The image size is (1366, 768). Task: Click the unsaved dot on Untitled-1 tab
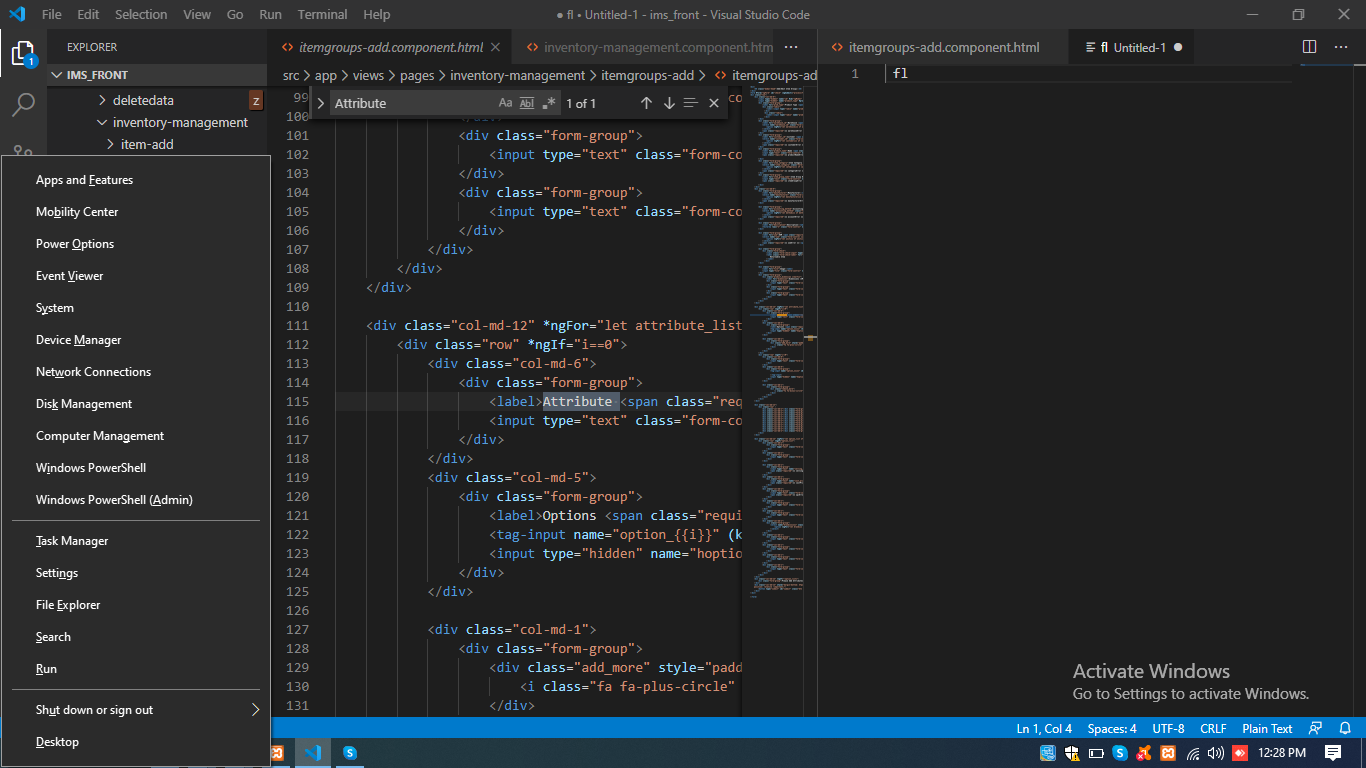click(x=1177, y=47)
